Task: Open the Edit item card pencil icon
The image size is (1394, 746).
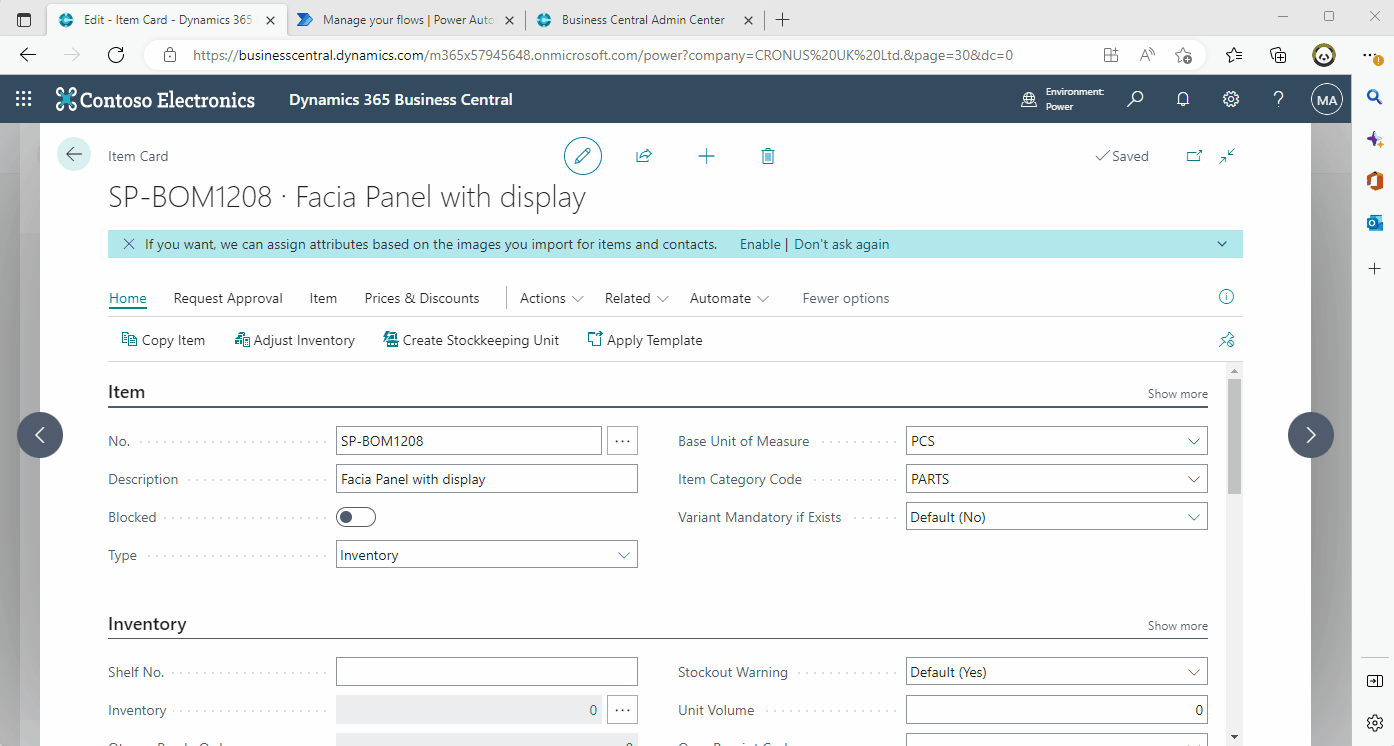Action: point(583,156)
